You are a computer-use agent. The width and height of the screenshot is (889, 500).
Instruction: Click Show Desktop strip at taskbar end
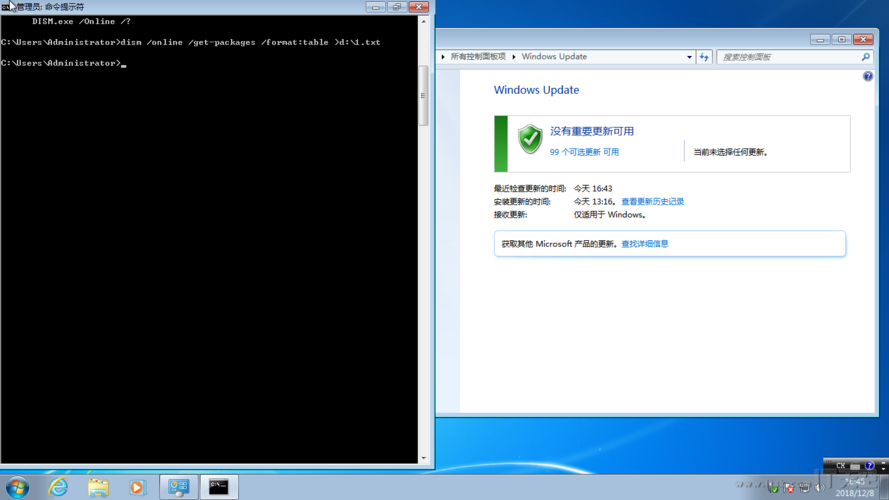point(883,487)
